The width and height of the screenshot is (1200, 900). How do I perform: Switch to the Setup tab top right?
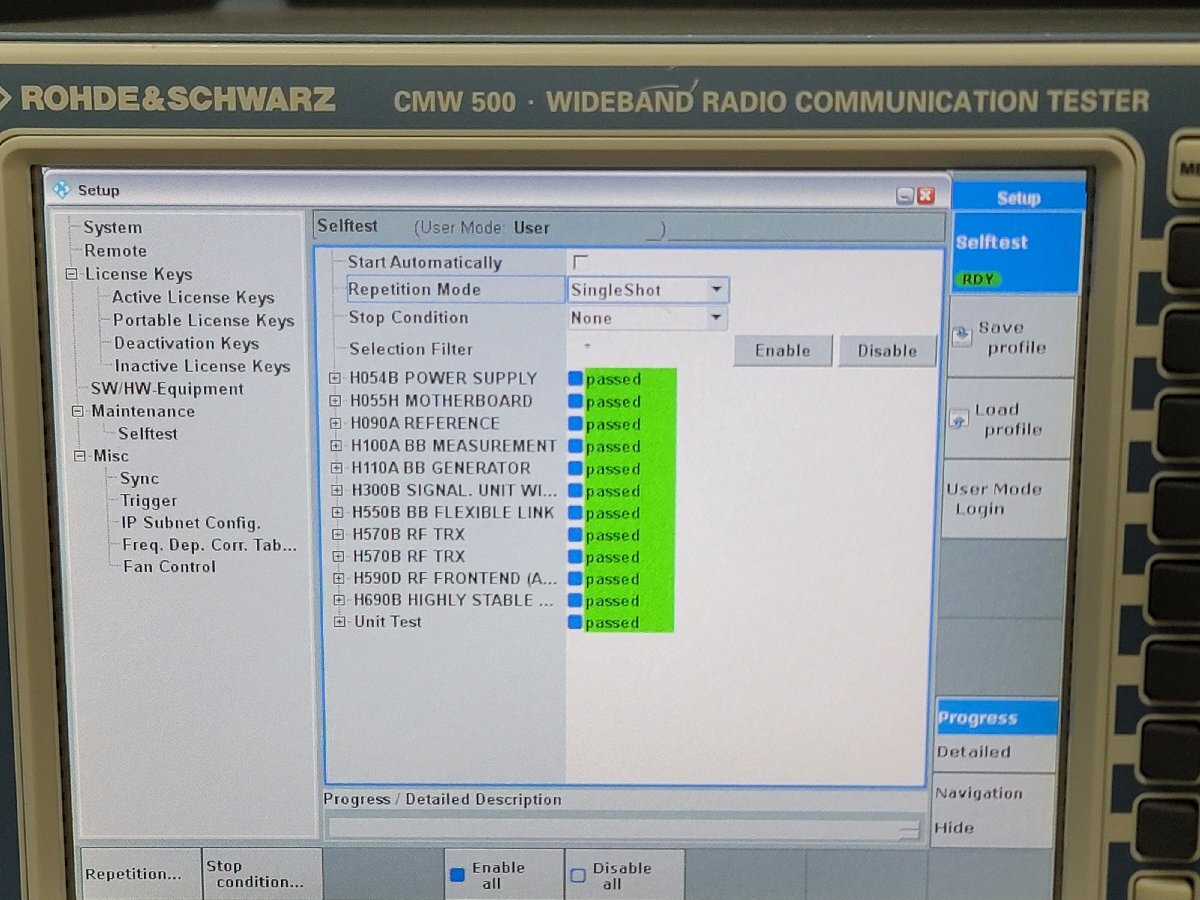tap(1017, 197)
